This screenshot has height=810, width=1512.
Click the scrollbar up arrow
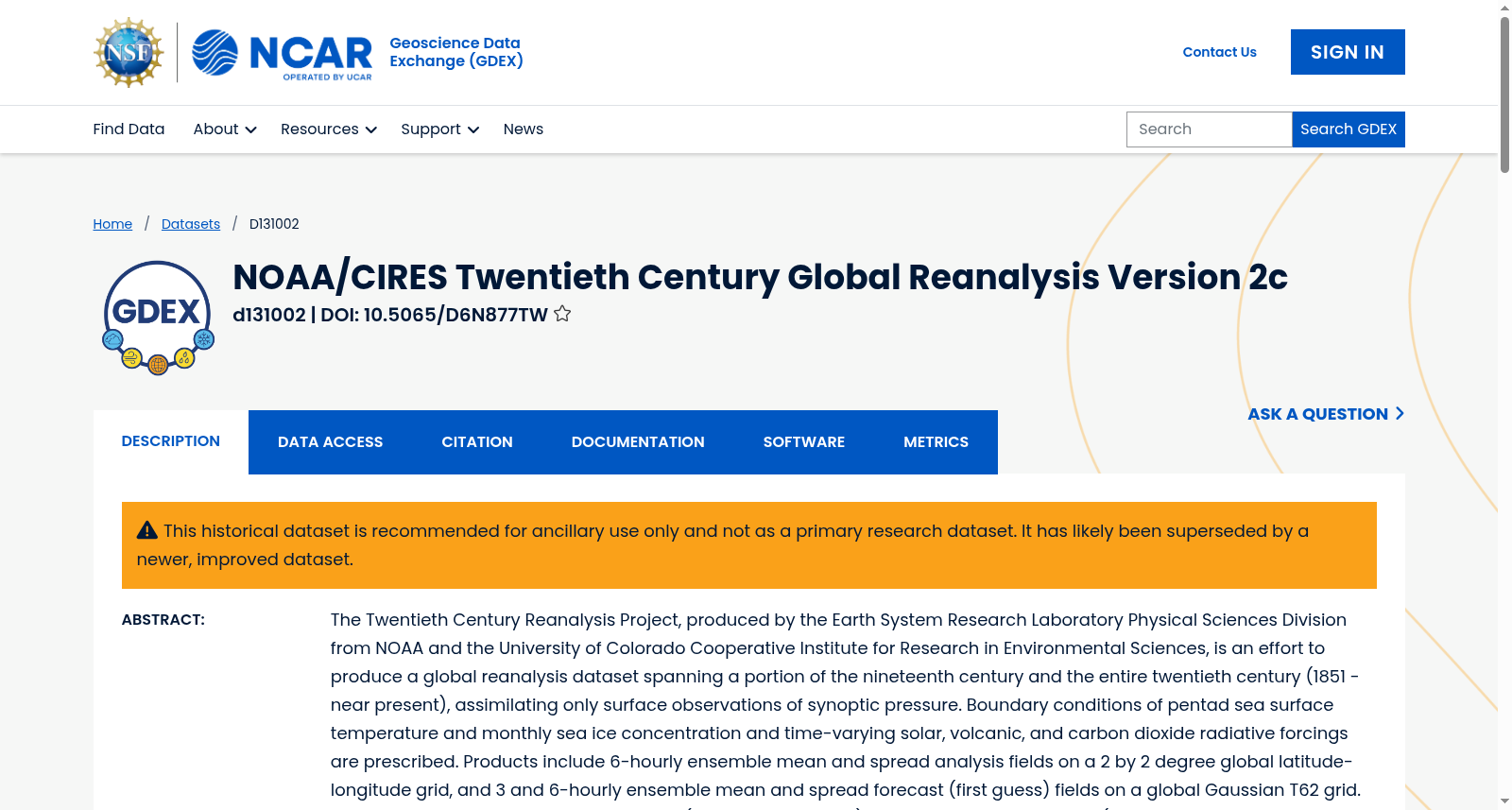(1504, 8)
